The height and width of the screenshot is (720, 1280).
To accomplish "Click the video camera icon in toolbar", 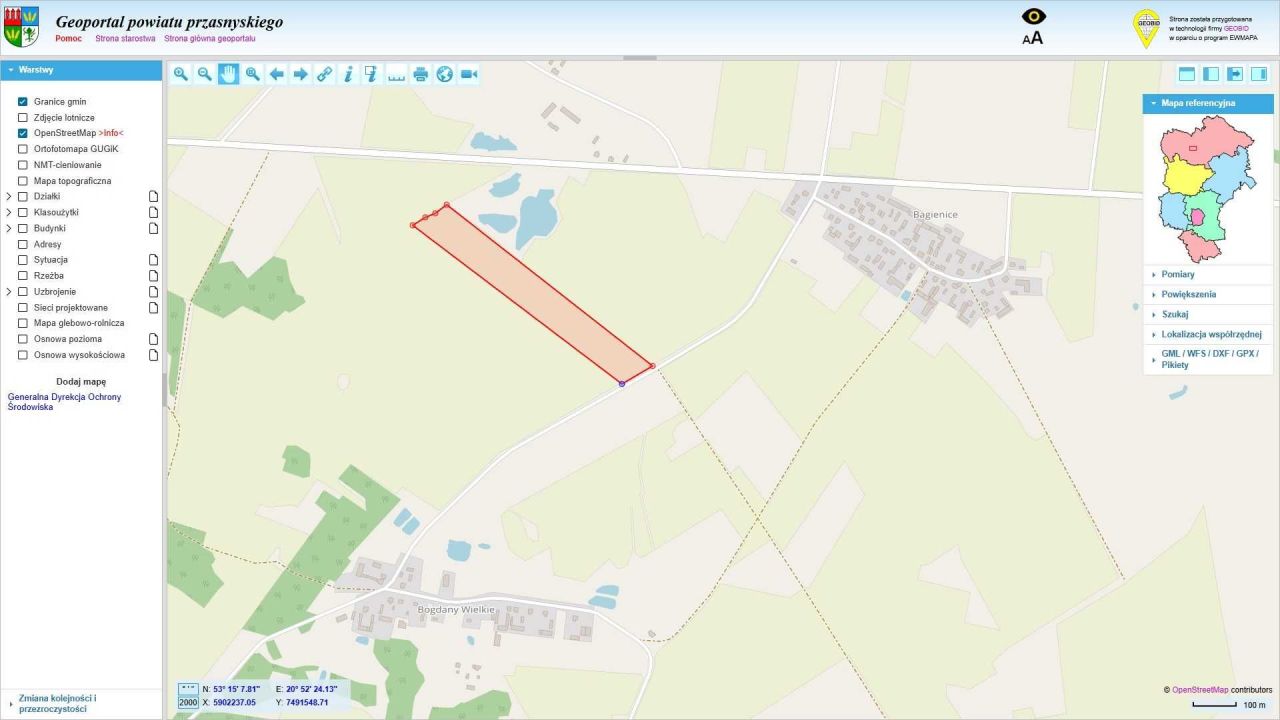I will pos(469,74).
